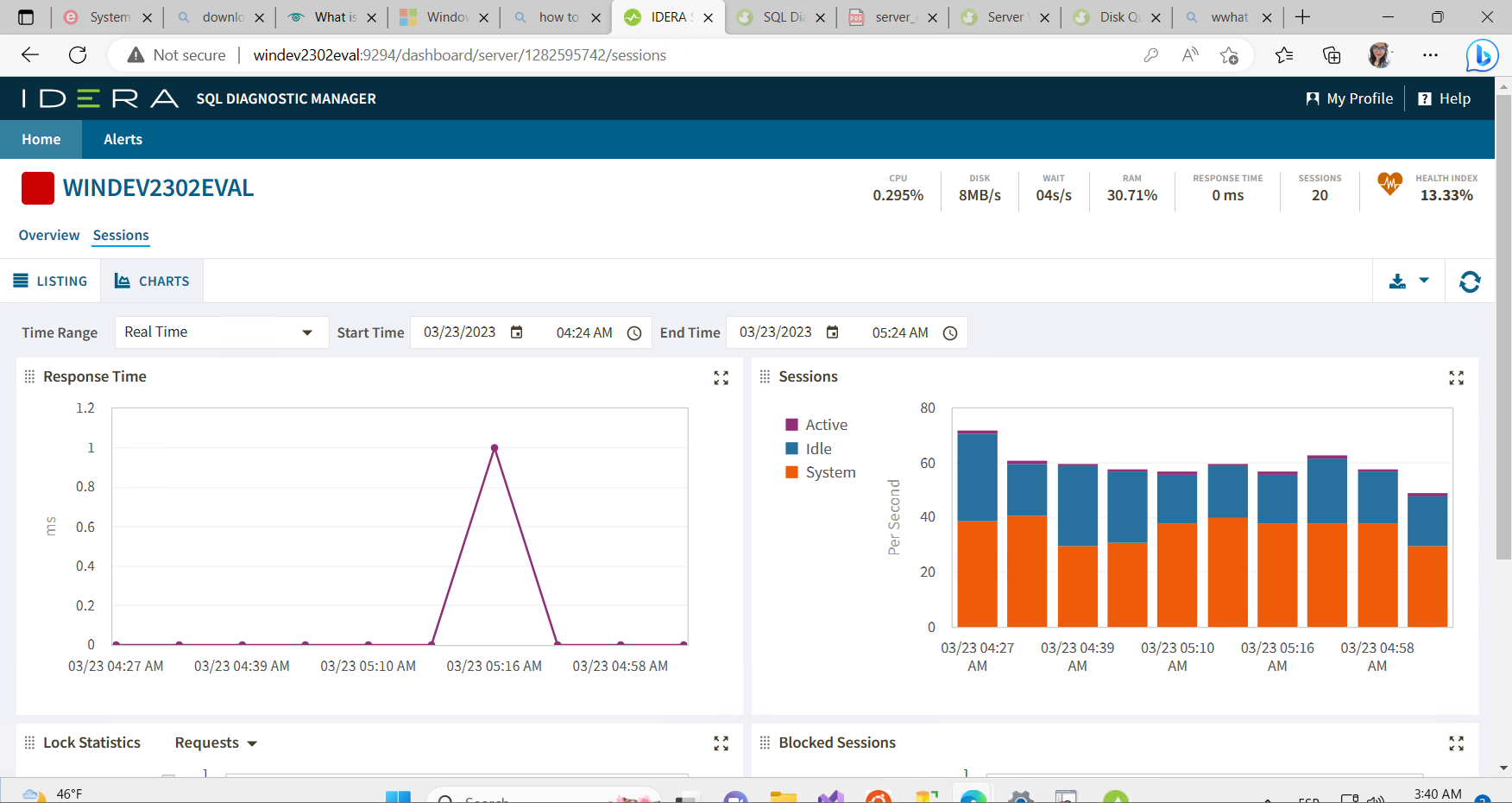Open the End Time clock picker
This screenshot has height=803, width=1512.
950,333
